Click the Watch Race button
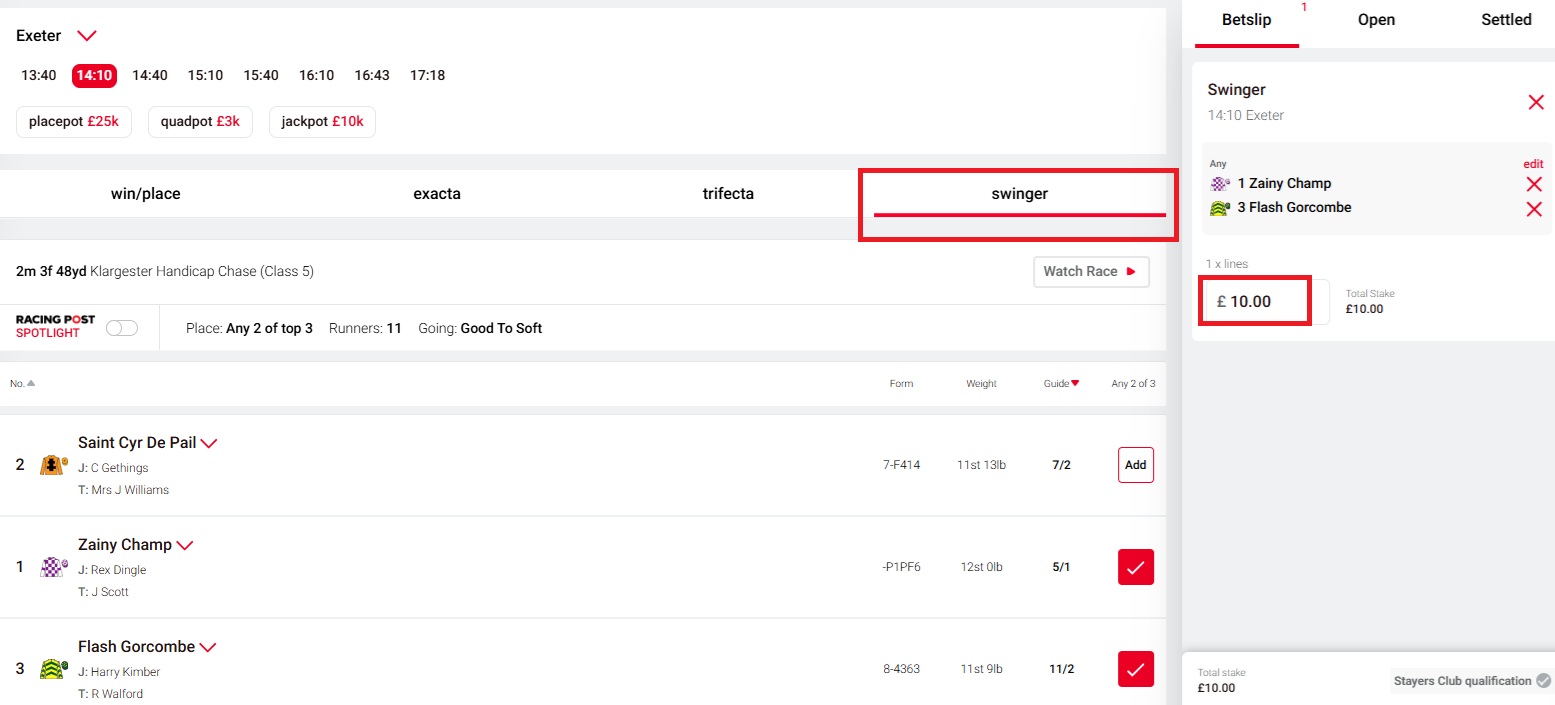 (x=1090, y=272)
